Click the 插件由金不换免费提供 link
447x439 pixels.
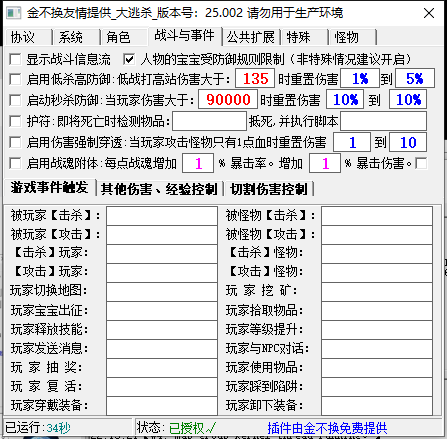point(327,428)
